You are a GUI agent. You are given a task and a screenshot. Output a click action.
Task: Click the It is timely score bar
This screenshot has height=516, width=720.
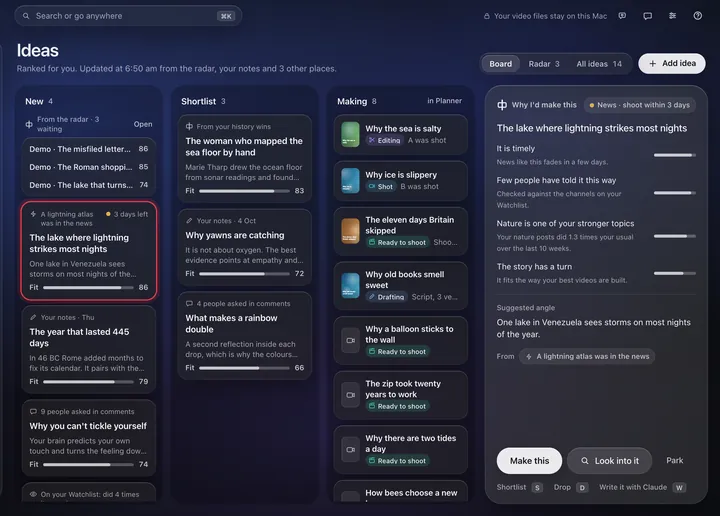pyautogui.click(x=675, y=155)
